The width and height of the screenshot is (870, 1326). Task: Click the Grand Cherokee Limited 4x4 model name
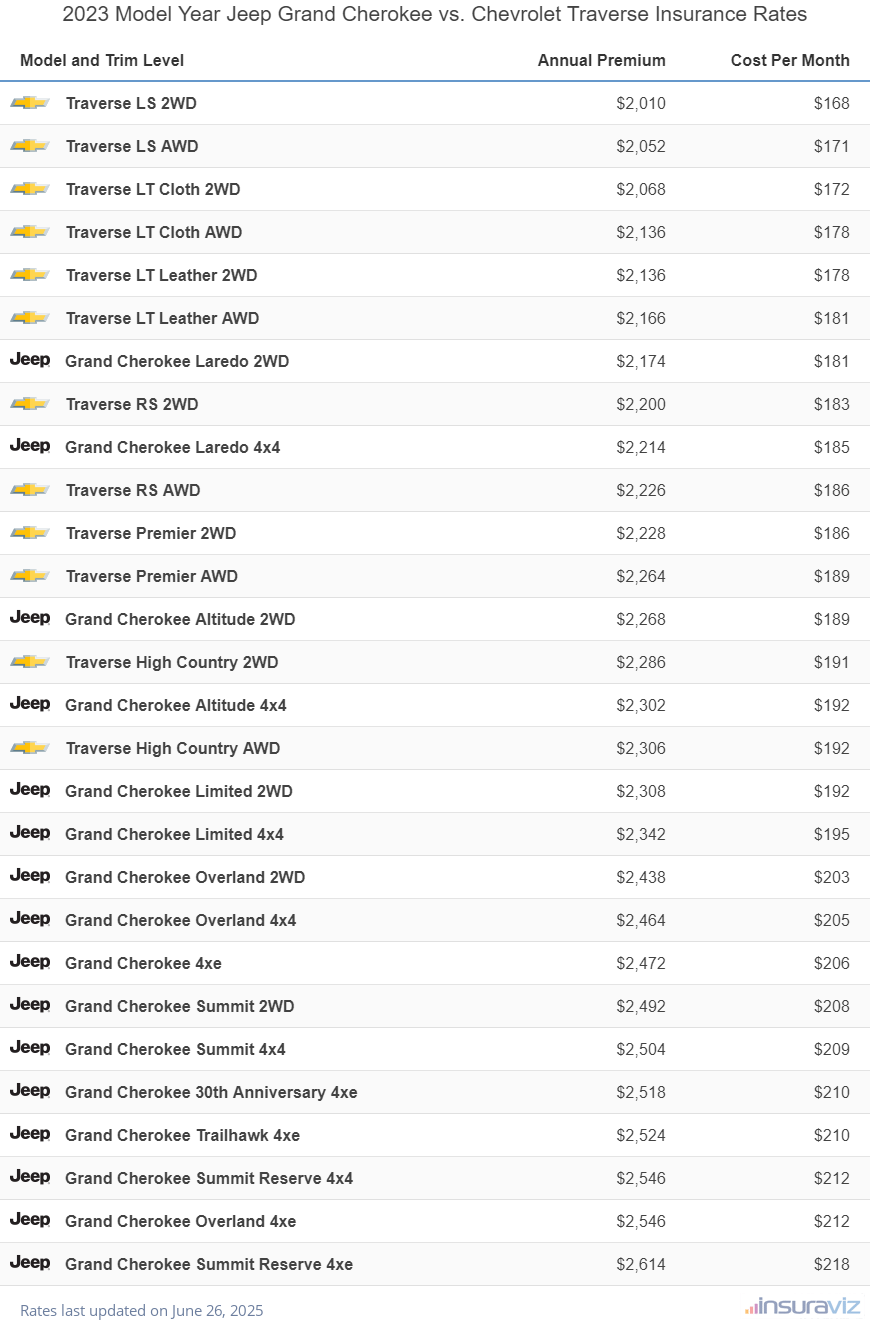tap(174, 834)
